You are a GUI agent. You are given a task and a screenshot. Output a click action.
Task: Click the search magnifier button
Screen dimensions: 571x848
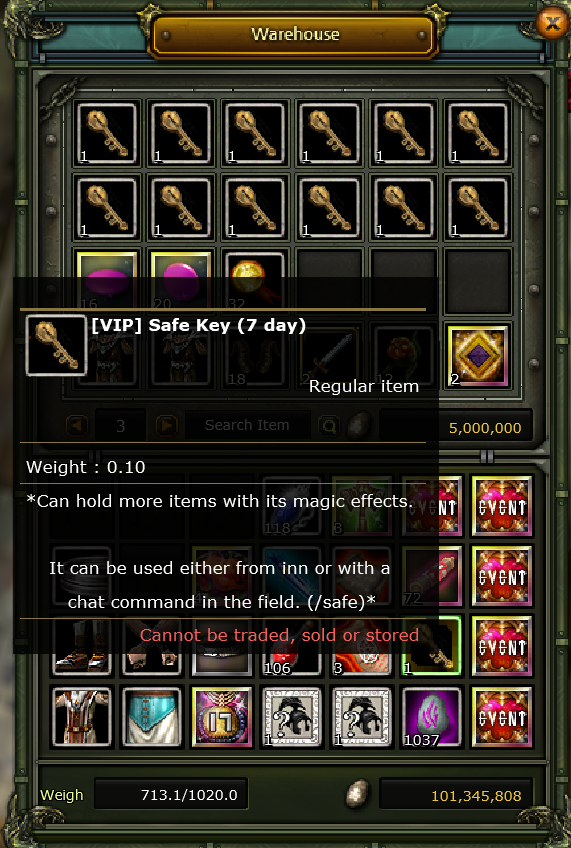[x=328, y=426]
